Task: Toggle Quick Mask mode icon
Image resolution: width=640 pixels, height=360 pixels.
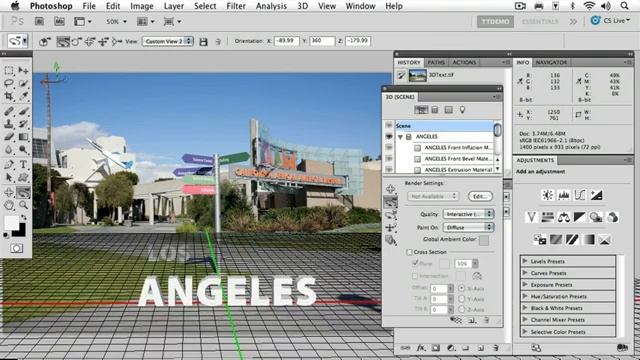Action: pos(16,248)
